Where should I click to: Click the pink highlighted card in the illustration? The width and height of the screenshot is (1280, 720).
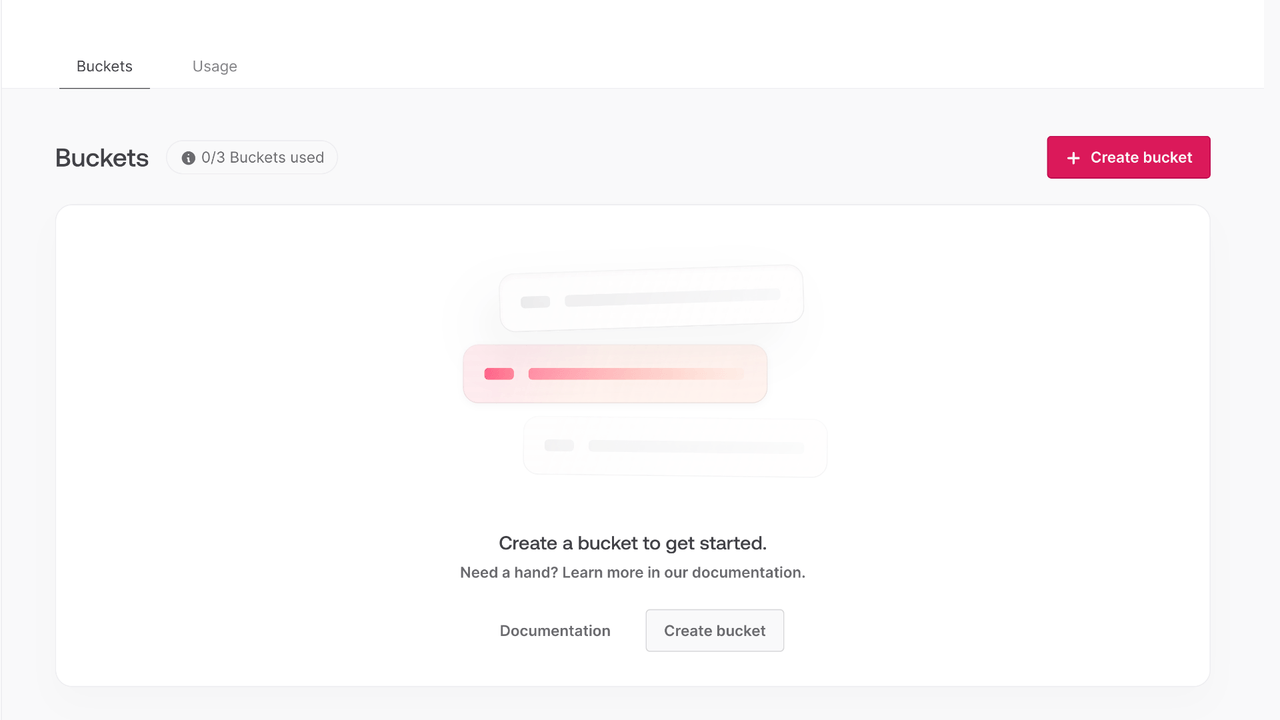[x=615, y=374]
